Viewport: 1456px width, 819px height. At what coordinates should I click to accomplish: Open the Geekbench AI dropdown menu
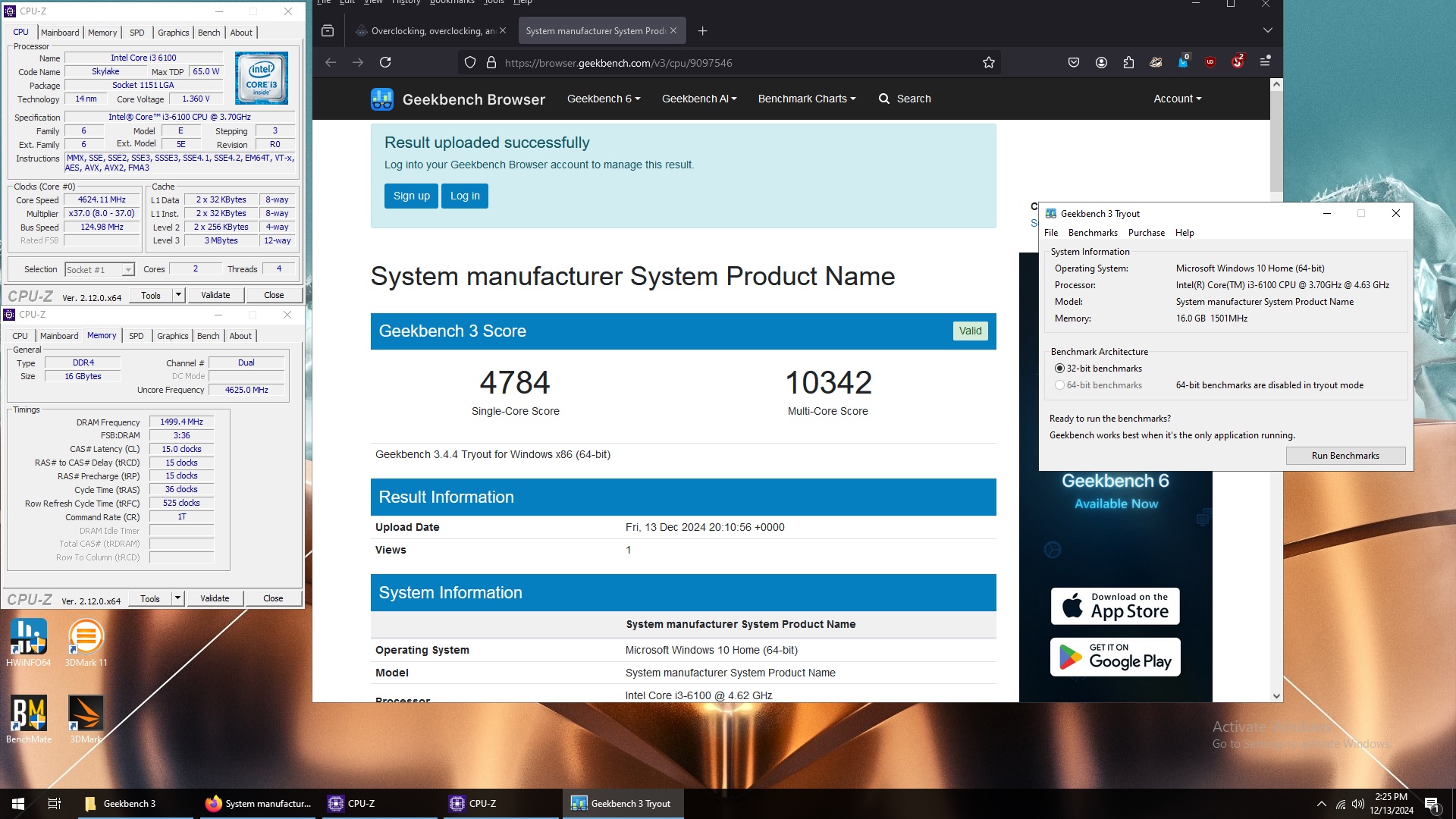coord(699,99)
